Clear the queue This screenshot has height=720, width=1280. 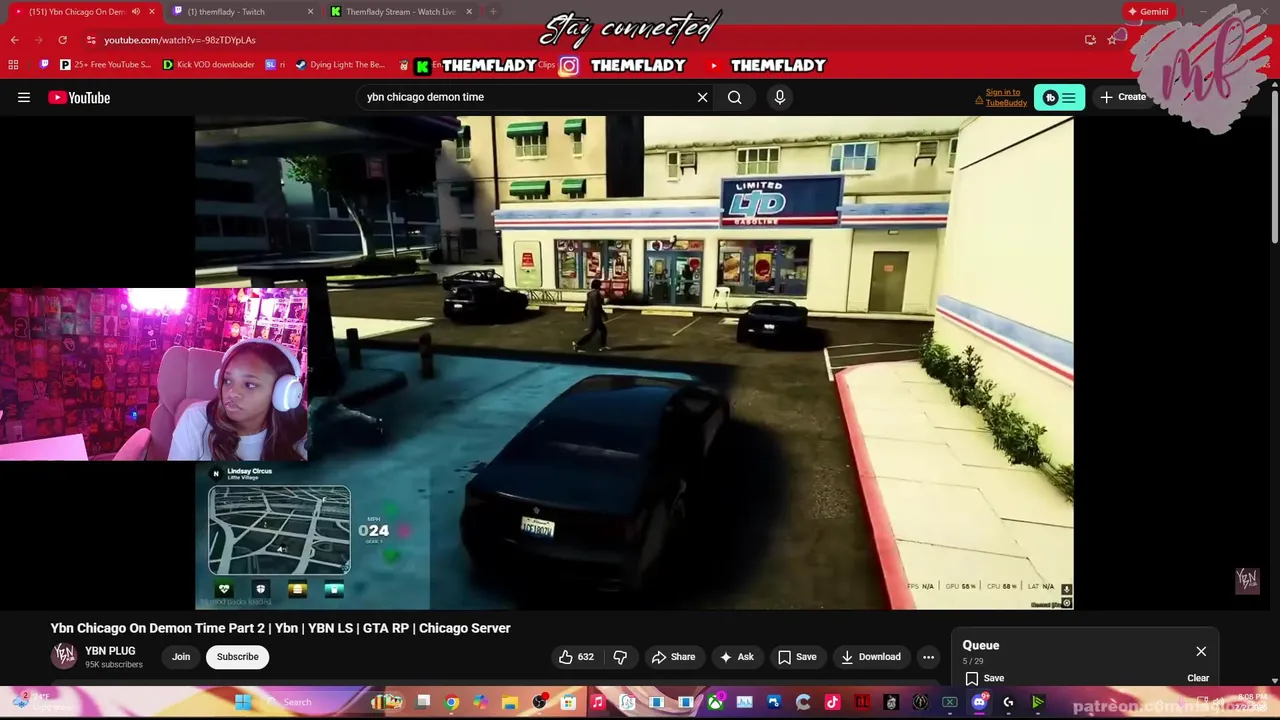[x=1198, y=678]
